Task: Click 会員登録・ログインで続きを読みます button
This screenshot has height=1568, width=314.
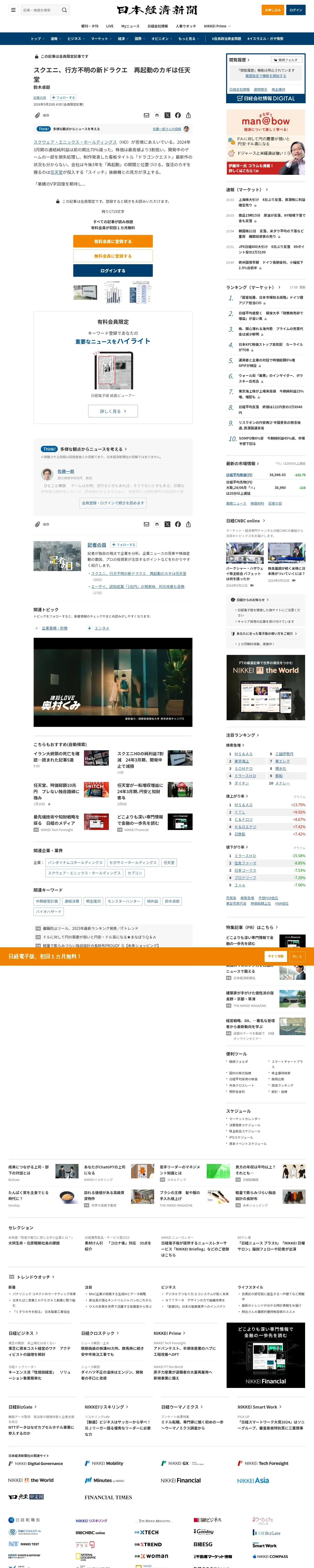Action: point(113,503)
